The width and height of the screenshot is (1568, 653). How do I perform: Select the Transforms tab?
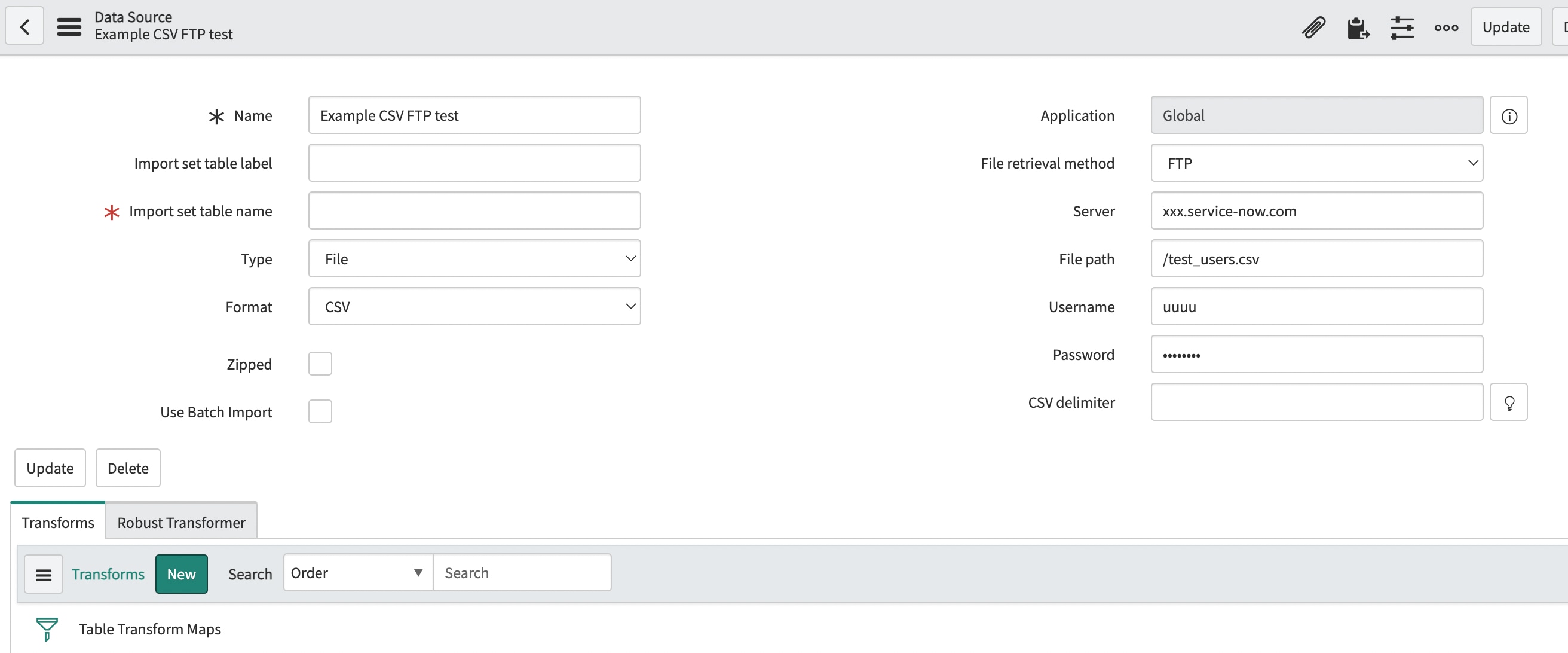pyautogui.click(x=58, y=522)
